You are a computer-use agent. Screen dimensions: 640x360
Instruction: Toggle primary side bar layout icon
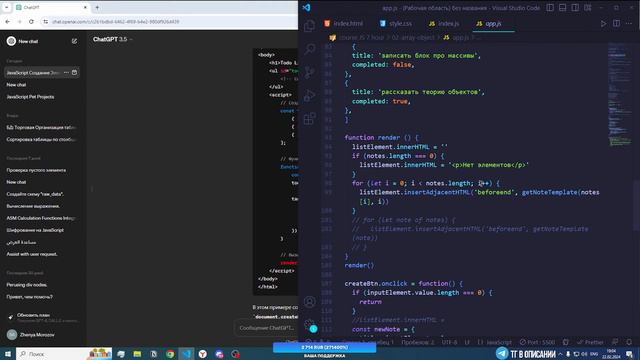tap(550, 8)
